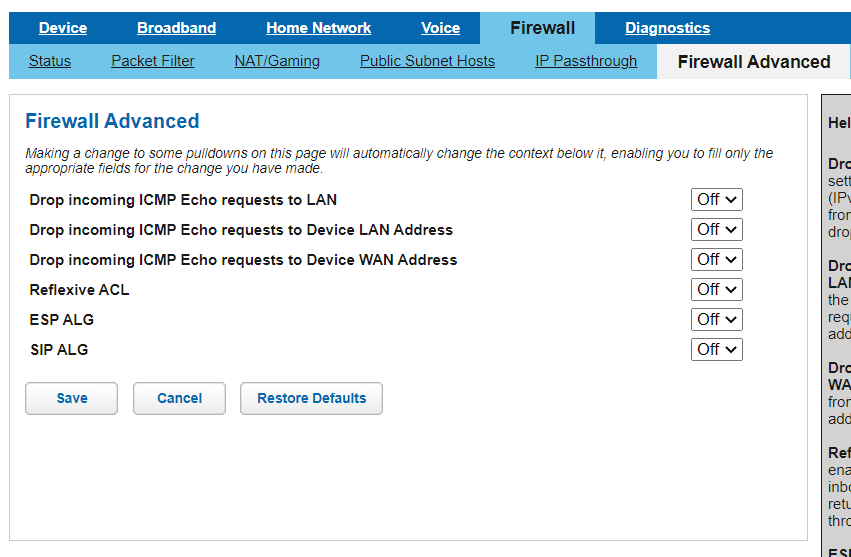Expand Device LAN Address ICMP drop dropdown
Image resolution: width=851 pixels, height=557 pixels.
coord(716,230)
